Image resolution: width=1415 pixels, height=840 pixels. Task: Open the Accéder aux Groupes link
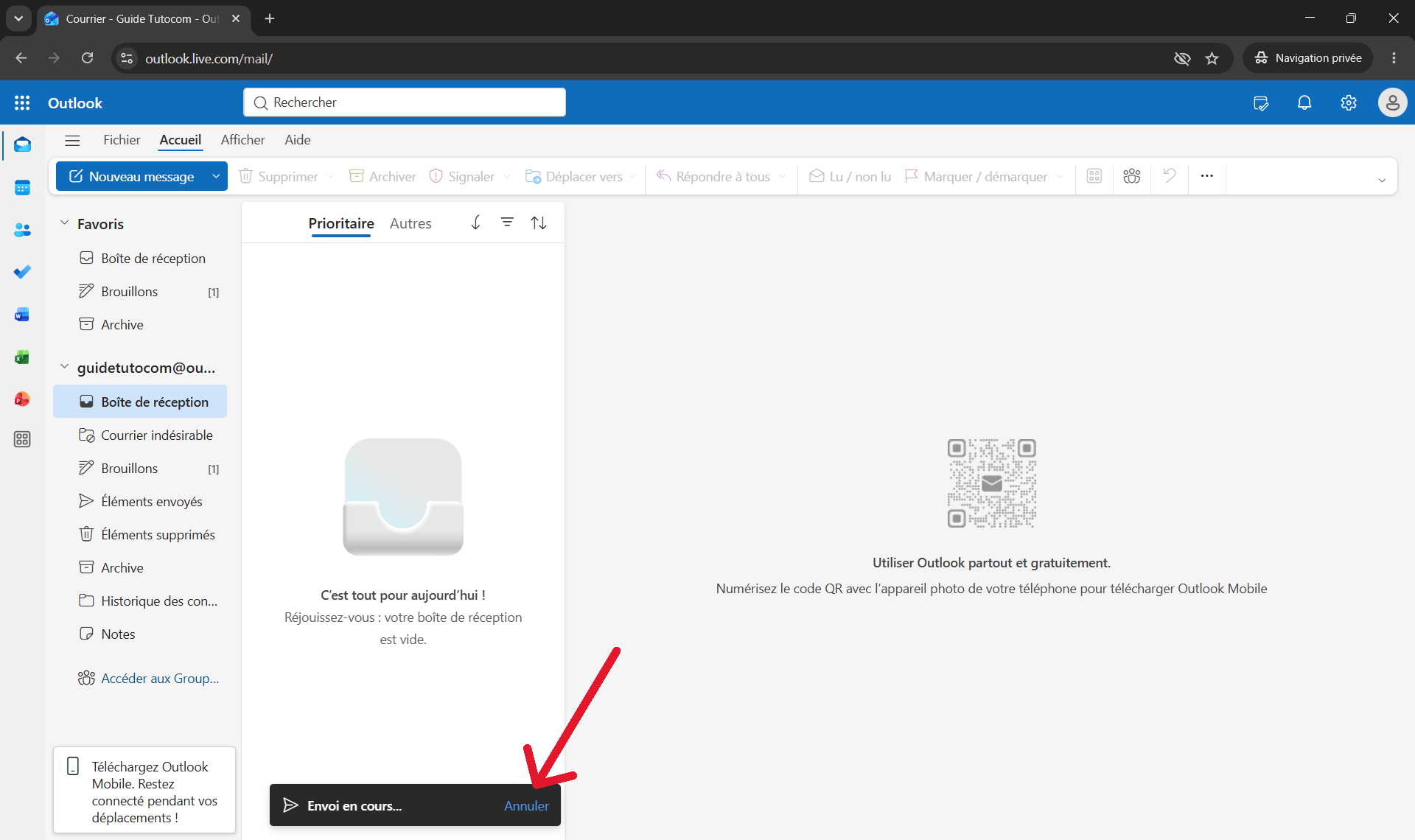coord(149,678)
